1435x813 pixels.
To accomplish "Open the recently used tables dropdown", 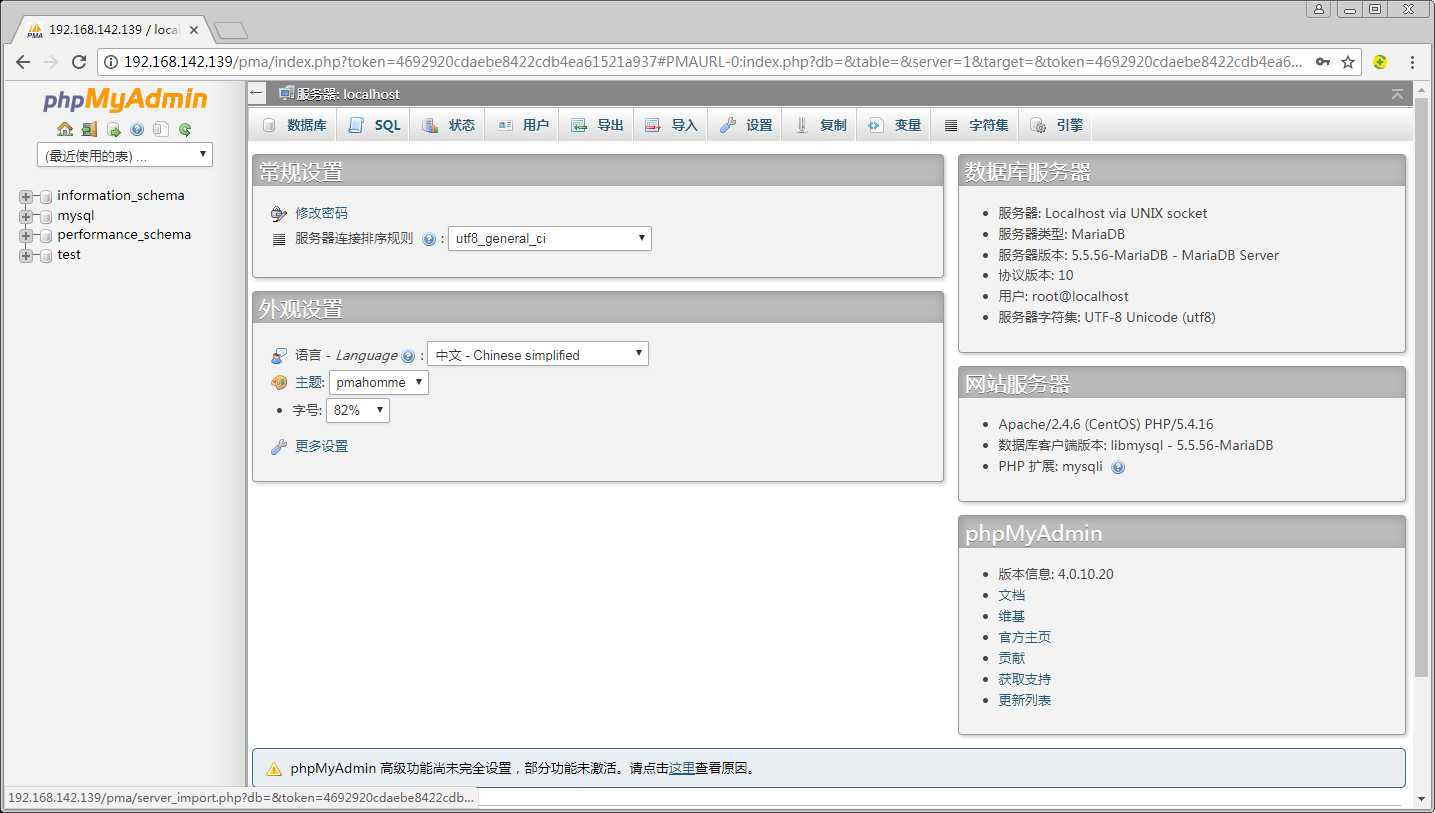I will tap(124, 155).
